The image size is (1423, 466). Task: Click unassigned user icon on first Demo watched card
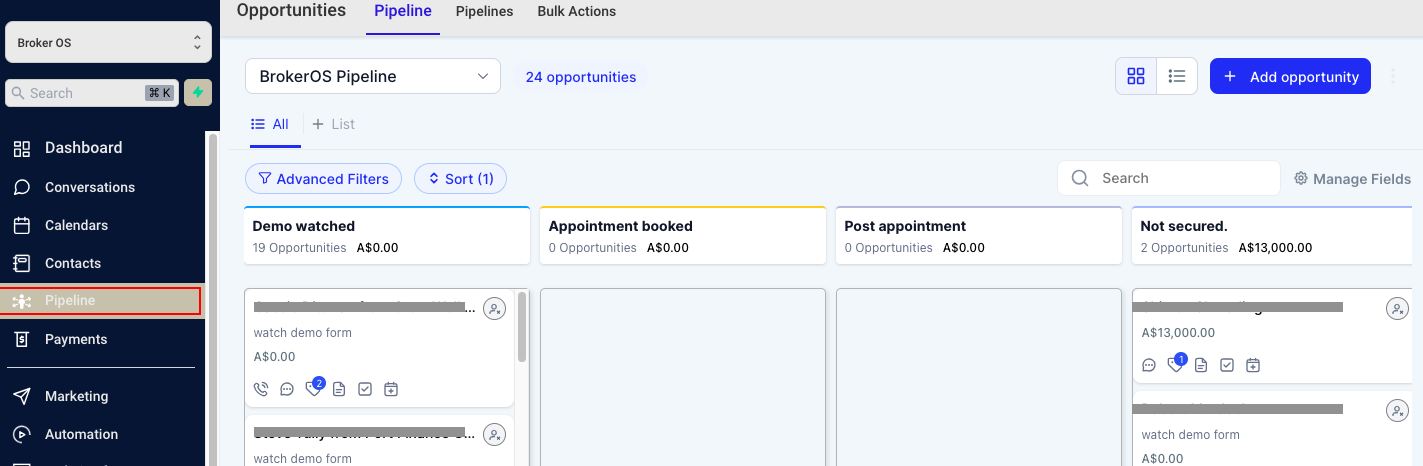tap(494, 309)
